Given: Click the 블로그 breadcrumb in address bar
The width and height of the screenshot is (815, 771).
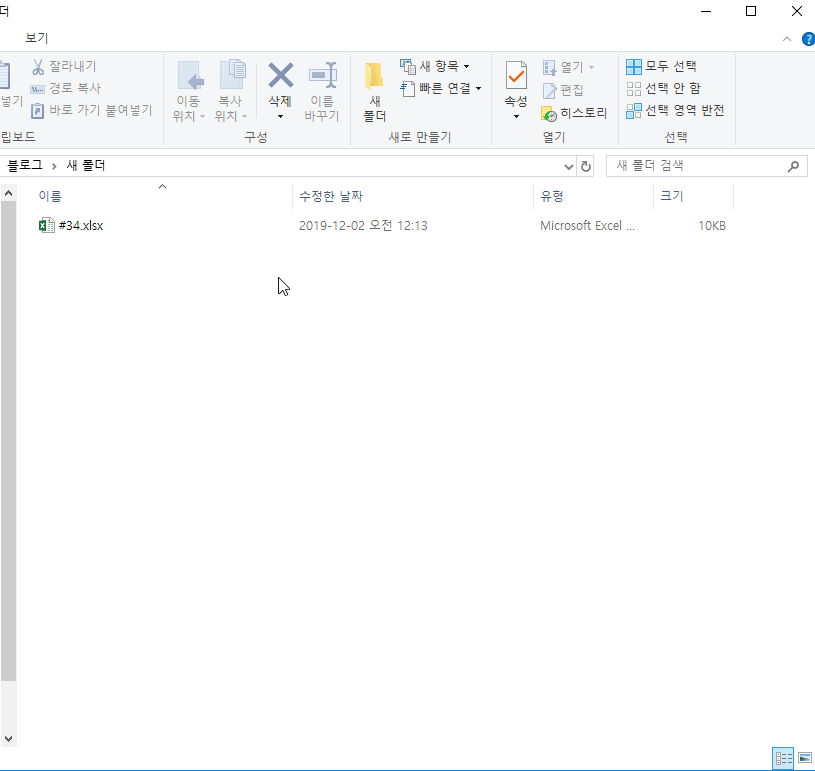Looking at the screenshot, I should (24, 165).
